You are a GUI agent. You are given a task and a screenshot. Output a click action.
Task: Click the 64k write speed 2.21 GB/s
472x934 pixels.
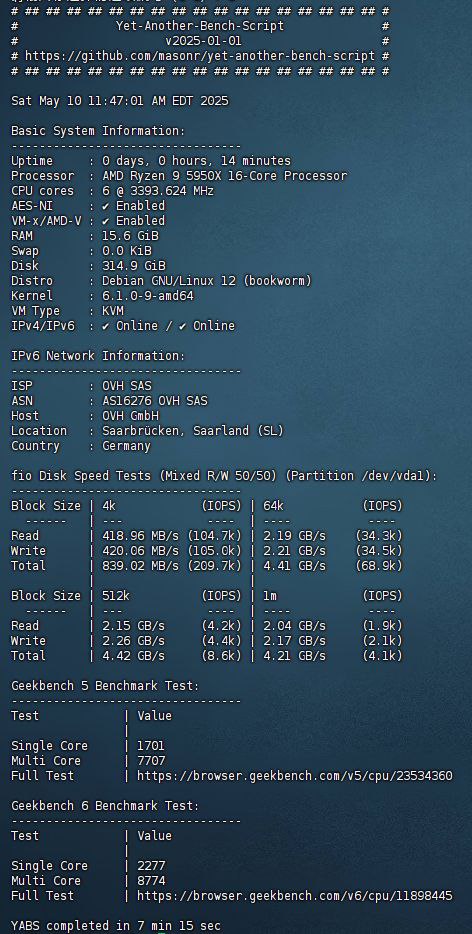pos(294,550)
